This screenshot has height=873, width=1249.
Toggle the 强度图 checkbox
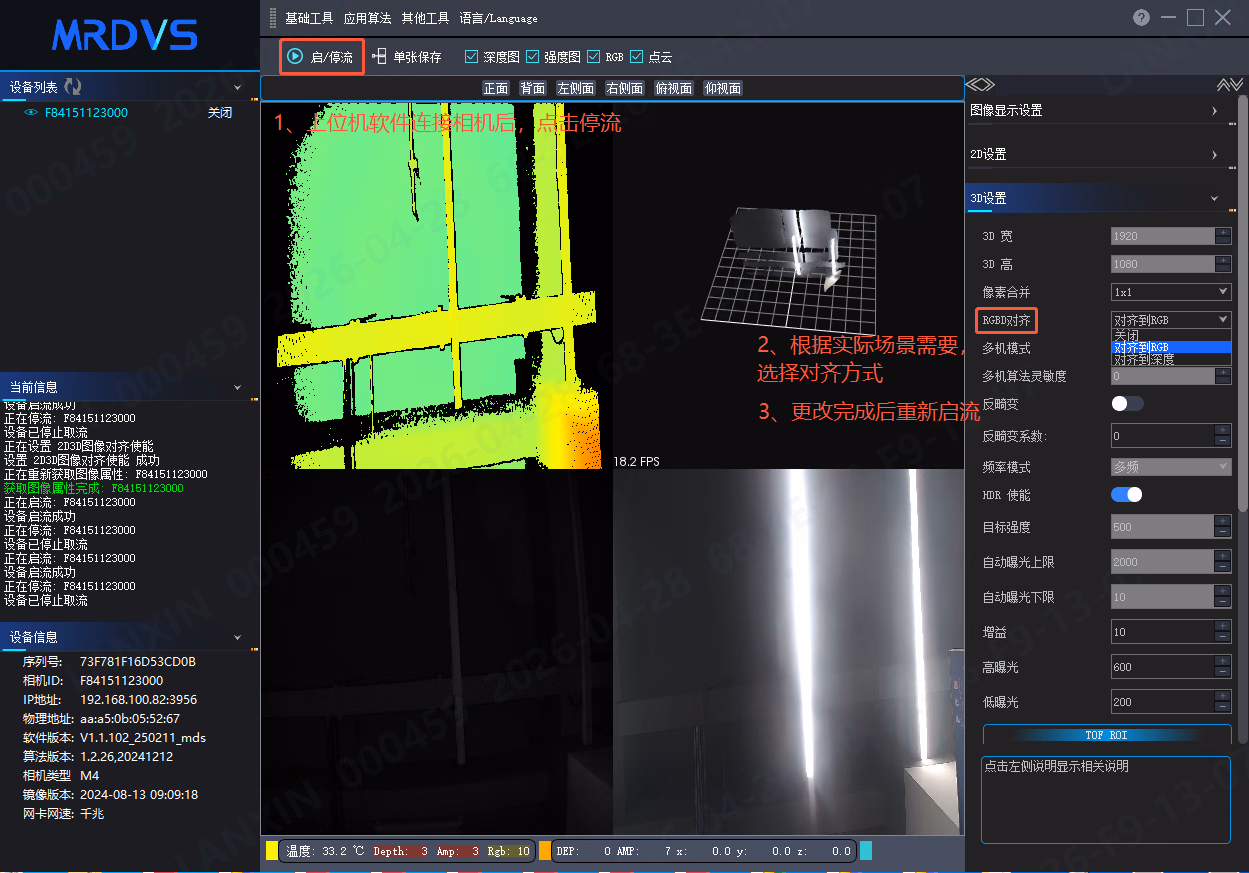tap(533, 57)
